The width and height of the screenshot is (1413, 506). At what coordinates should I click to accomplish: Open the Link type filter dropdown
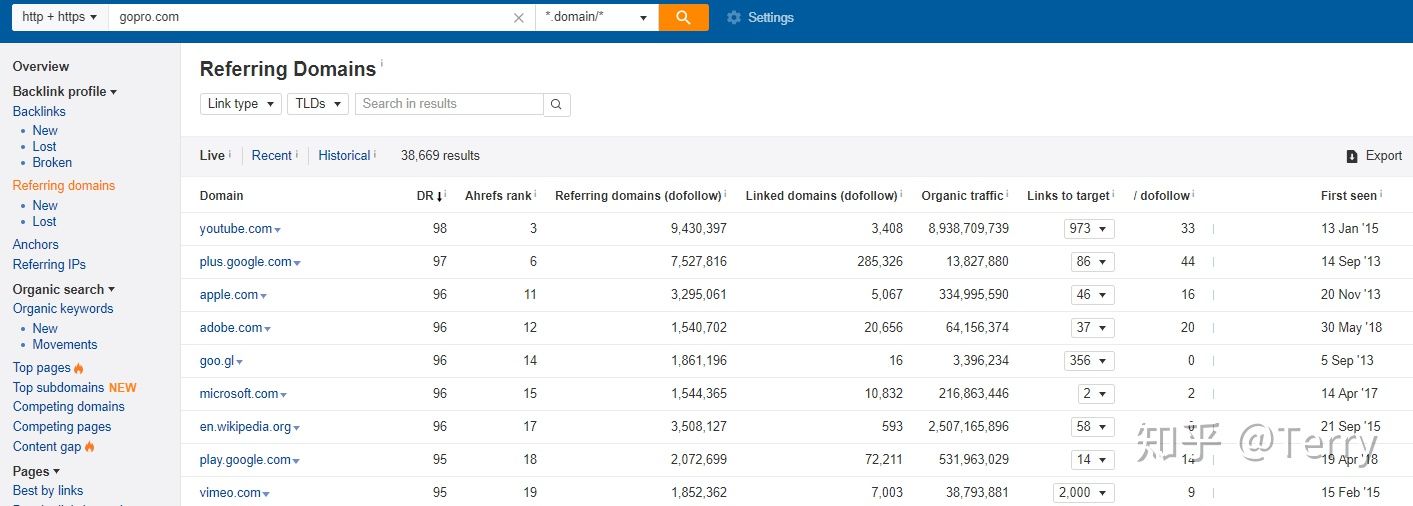click(240, 104)
